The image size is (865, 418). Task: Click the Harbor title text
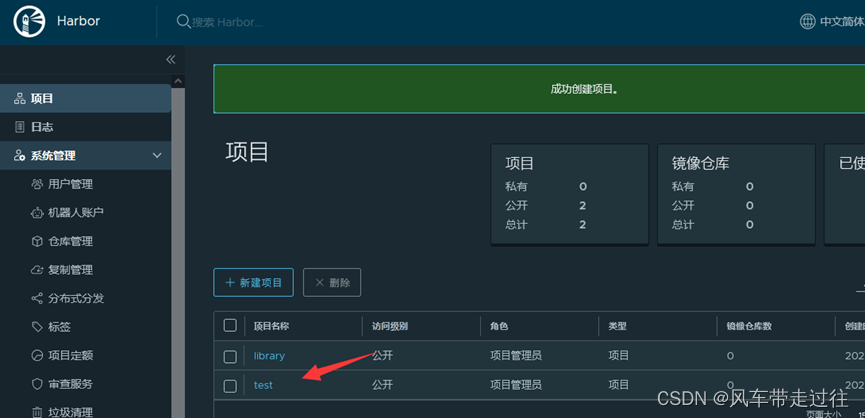pos(78,22)
